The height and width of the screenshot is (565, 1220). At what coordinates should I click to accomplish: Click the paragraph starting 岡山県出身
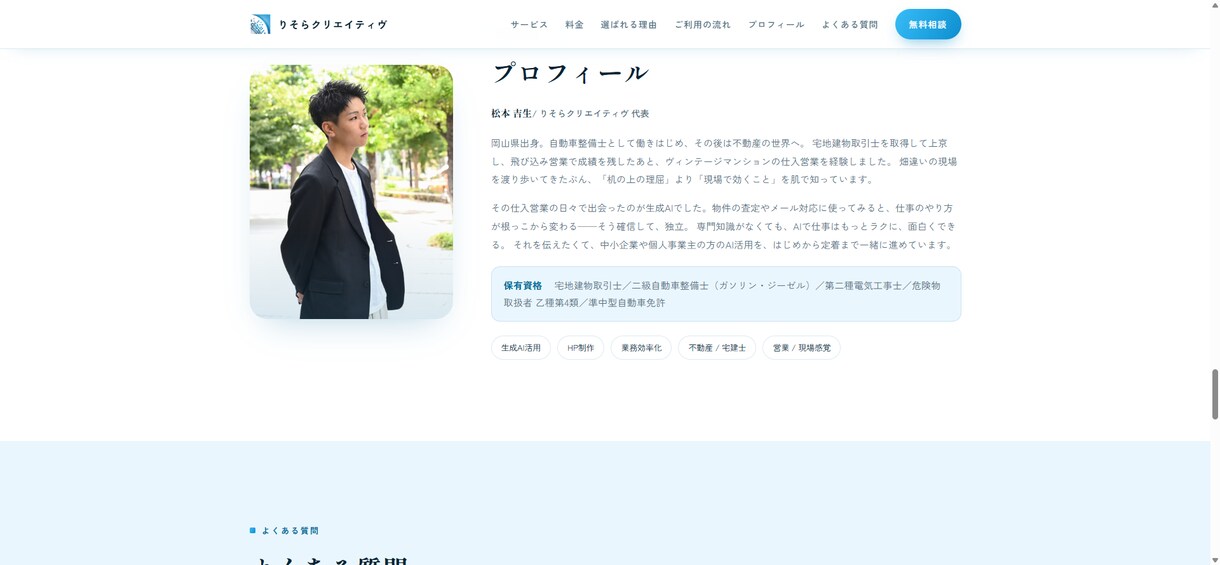coord(726,161)
